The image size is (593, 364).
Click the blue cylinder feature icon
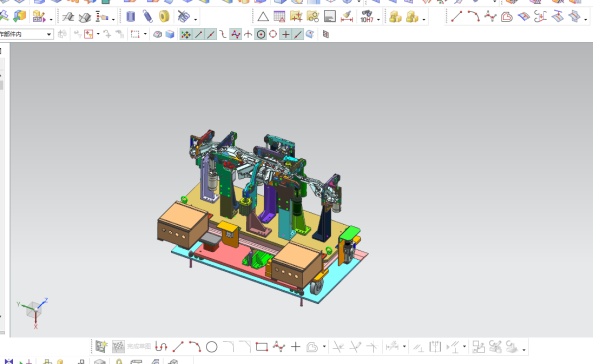(130, 17)
